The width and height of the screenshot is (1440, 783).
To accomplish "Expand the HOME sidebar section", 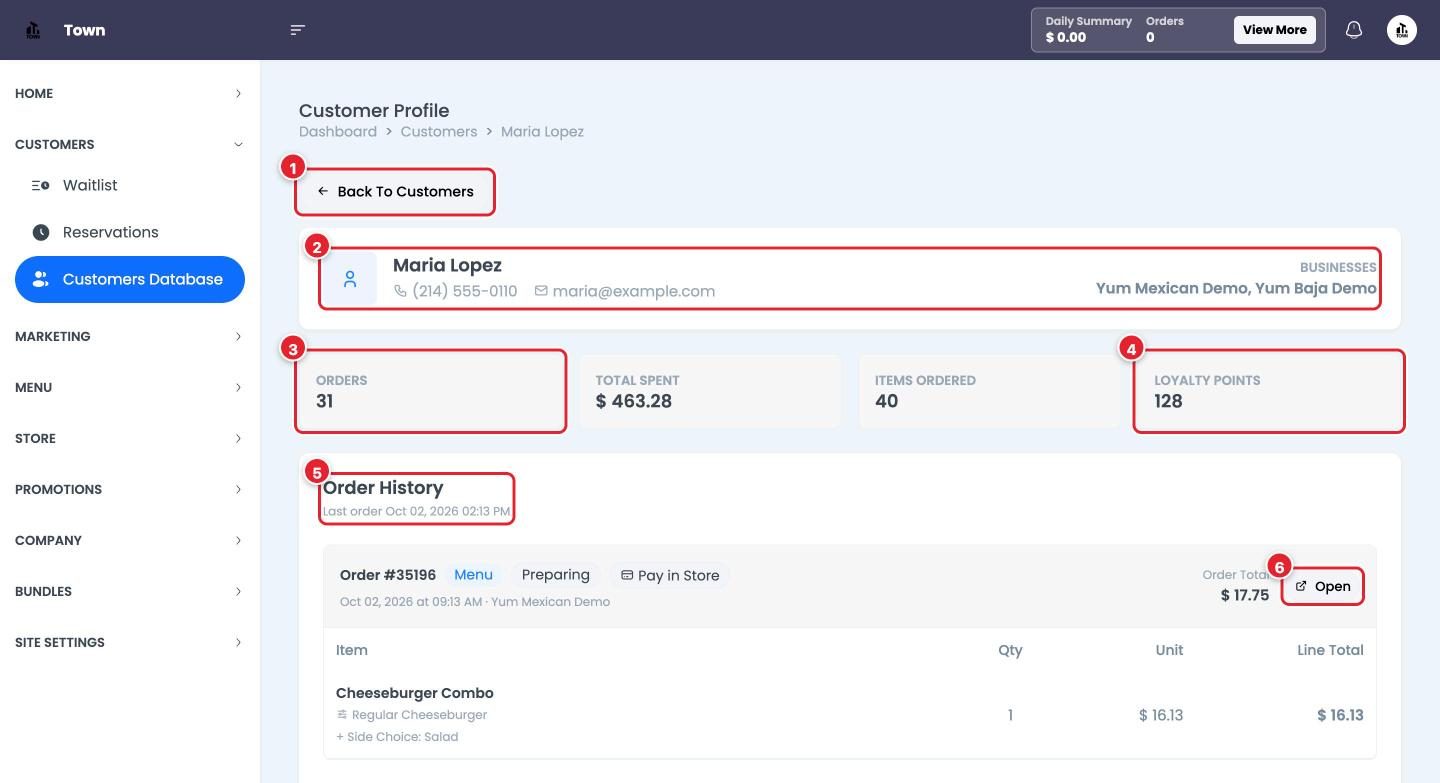I will [130, 93].
